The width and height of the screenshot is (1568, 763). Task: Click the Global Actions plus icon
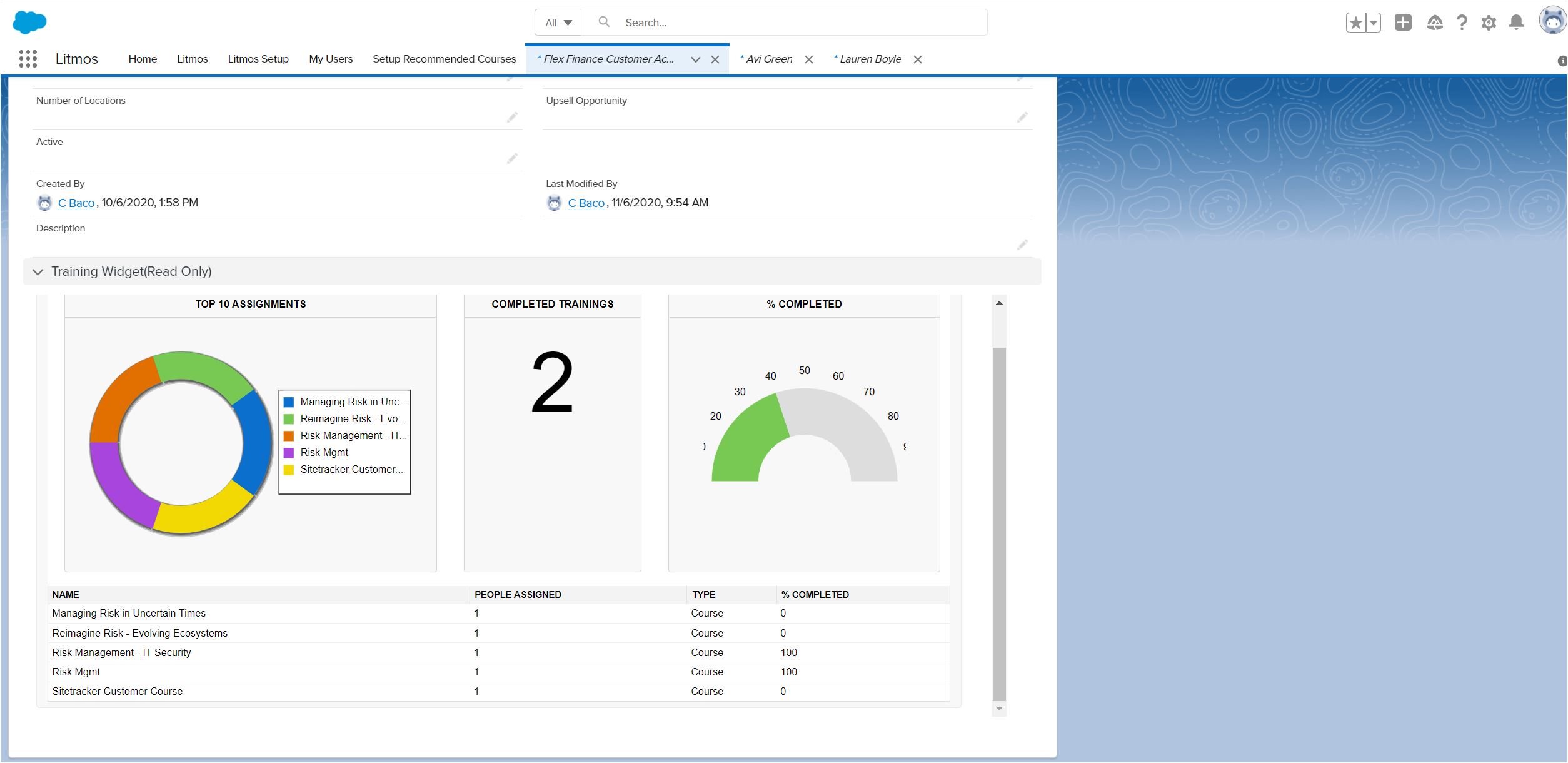[1403, 23]
